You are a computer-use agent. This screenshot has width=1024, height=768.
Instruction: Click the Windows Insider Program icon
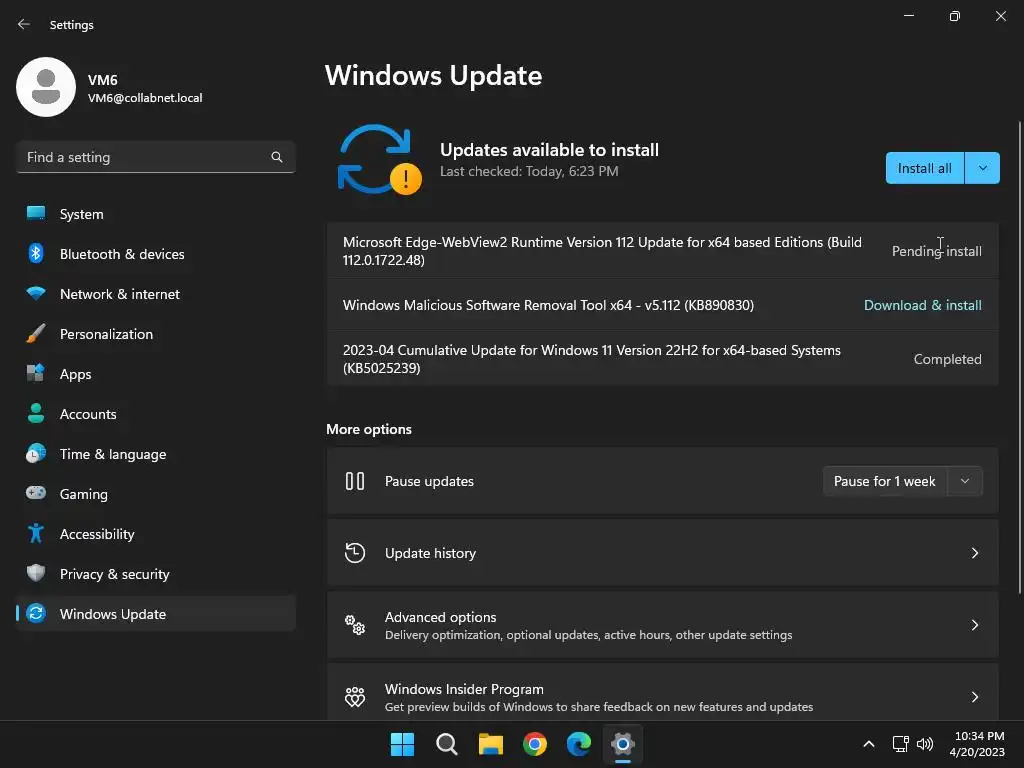[355, 697]
